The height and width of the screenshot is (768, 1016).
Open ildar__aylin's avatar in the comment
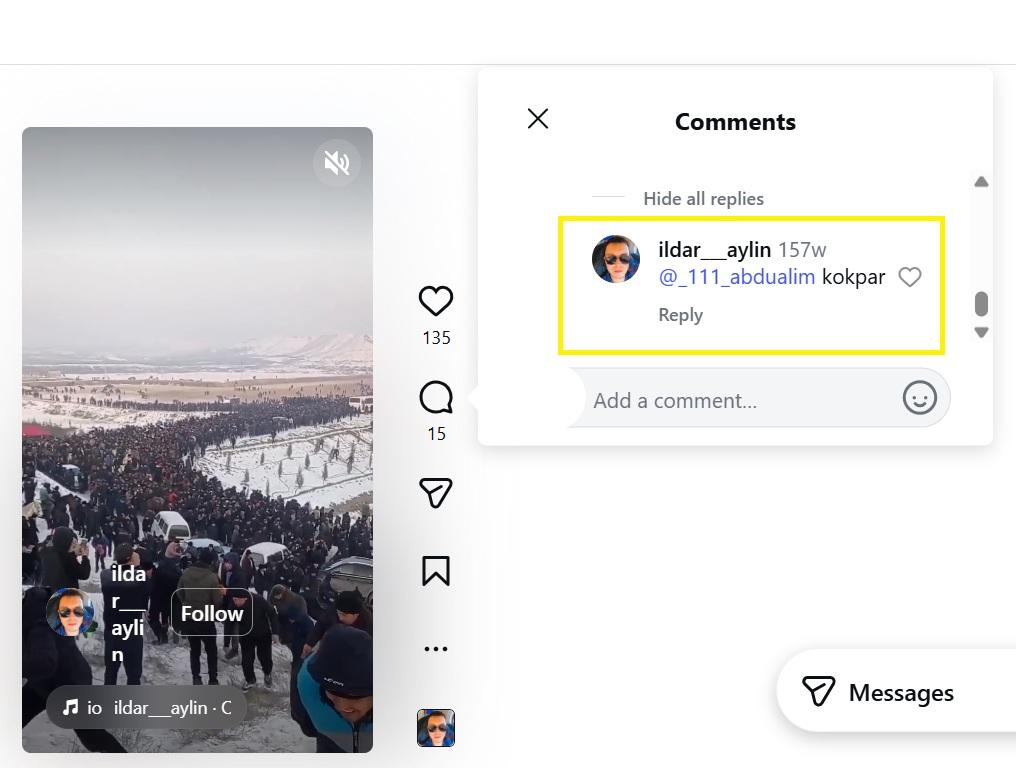coord(616,260)
